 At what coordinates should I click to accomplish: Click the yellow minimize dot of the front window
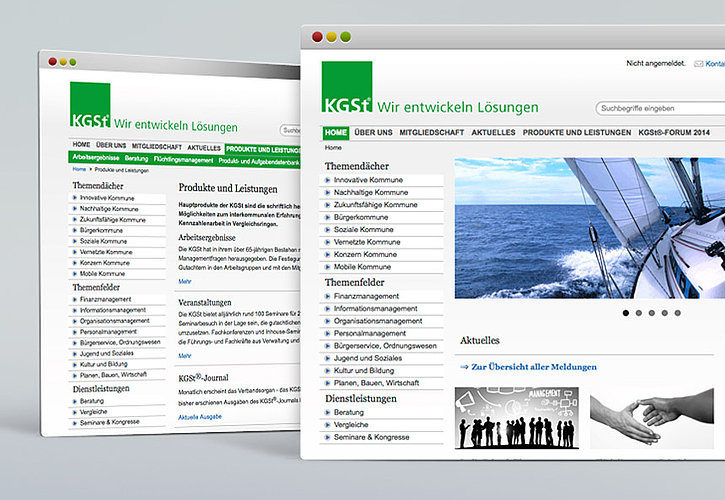[x=332, y=37]
